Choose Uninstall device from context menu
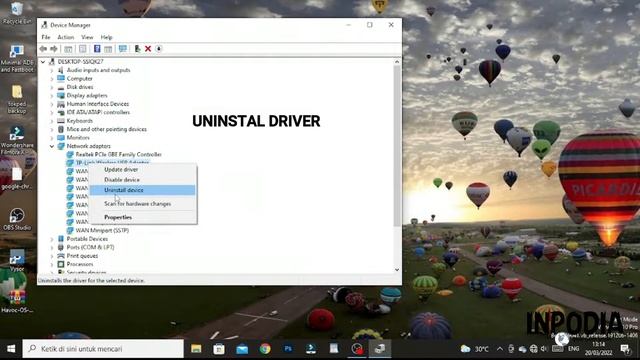Screen dimensions: 640x360 tap(143, 190)
